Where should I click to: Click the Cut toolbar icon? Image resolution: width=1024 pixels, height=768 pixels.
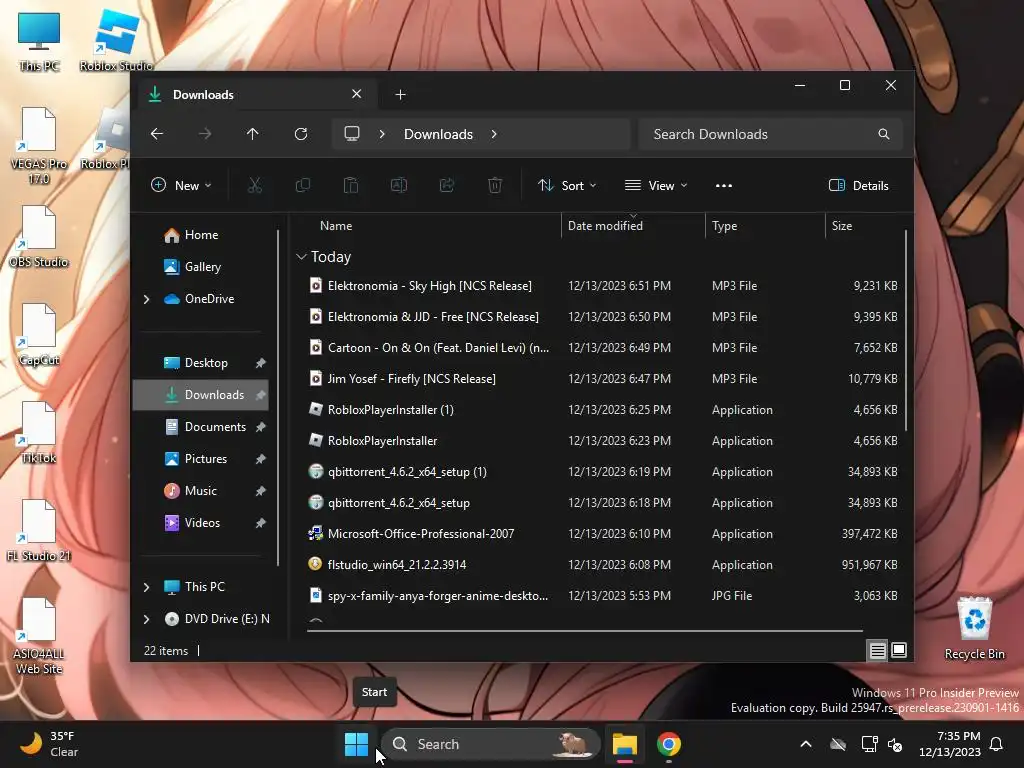coord(255,185)
